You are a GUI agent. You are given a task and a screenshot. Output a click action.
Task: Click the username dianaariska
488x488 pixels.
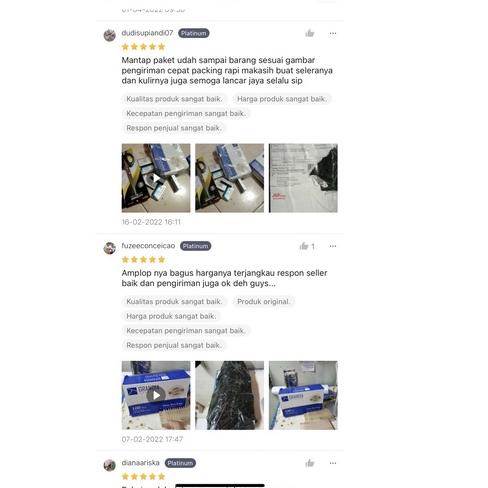(140, 463)
